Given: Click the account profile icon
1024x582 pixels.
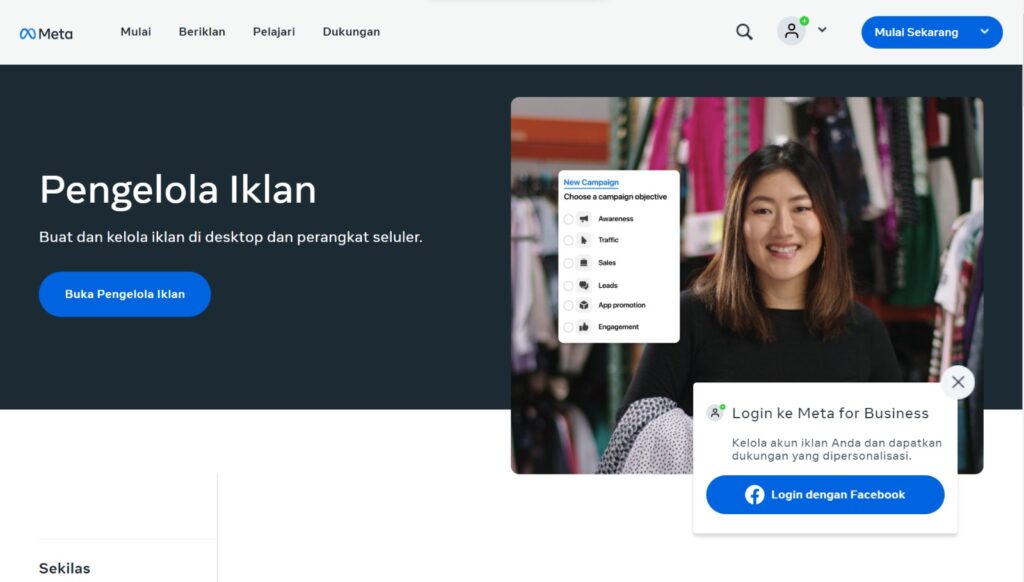Looking at the screenshot, I should [x=791, y=31].
